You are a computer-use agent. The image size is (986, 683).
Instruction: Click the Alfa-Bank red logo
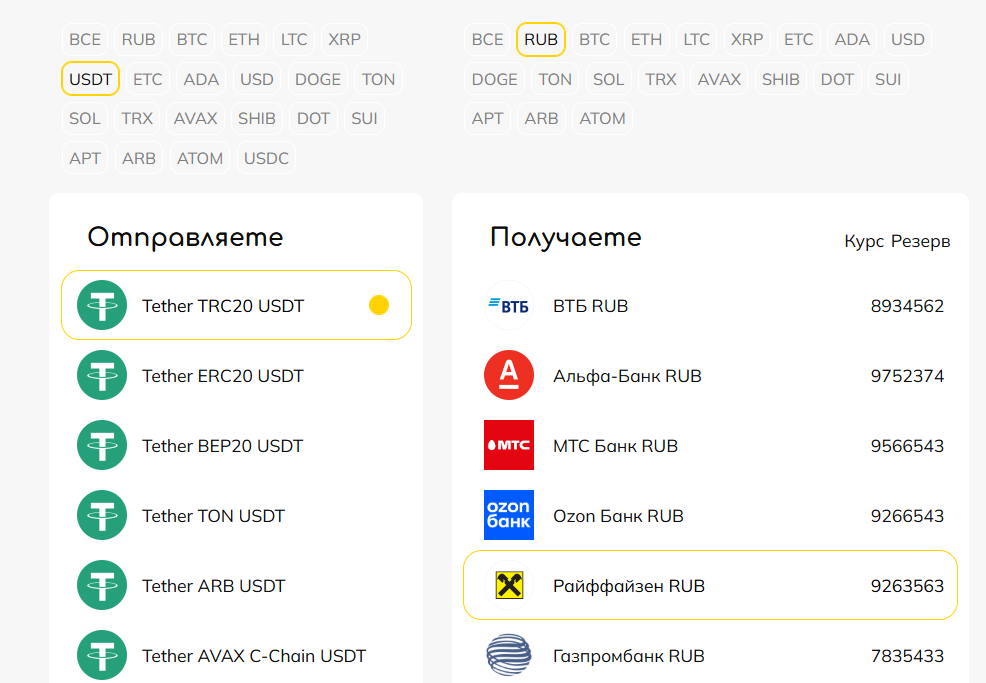[508, 376]
